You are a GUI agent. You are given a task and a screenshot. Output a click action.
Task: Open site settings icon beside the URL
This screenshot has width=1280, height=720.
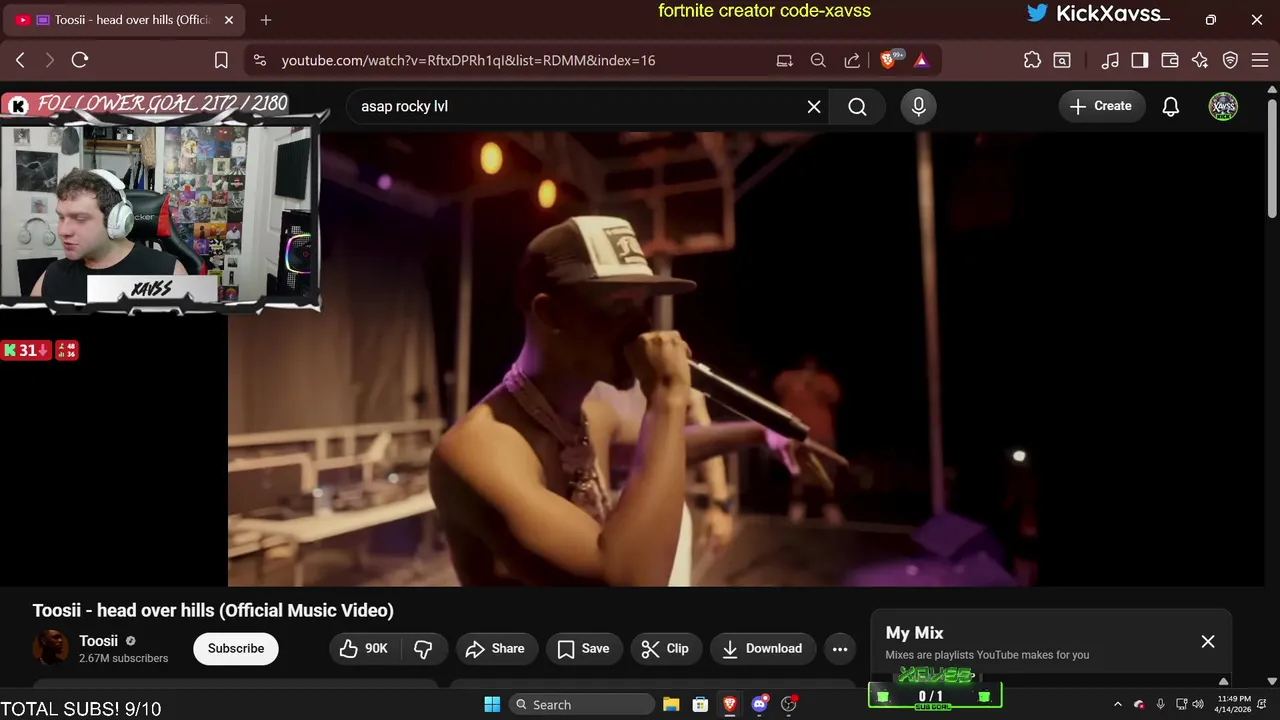(260, 60)
